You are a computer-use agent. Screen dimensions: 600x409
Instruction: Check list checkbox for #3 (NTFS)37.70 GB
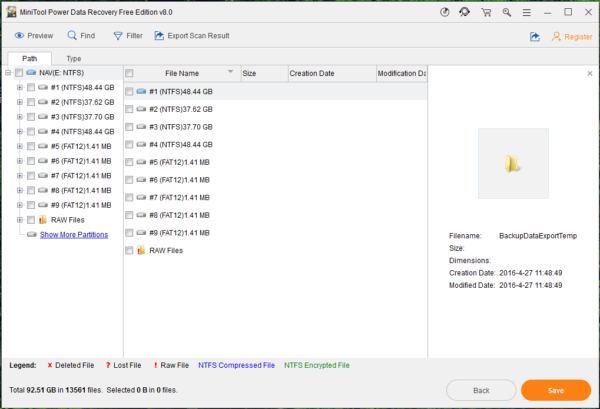129,127
